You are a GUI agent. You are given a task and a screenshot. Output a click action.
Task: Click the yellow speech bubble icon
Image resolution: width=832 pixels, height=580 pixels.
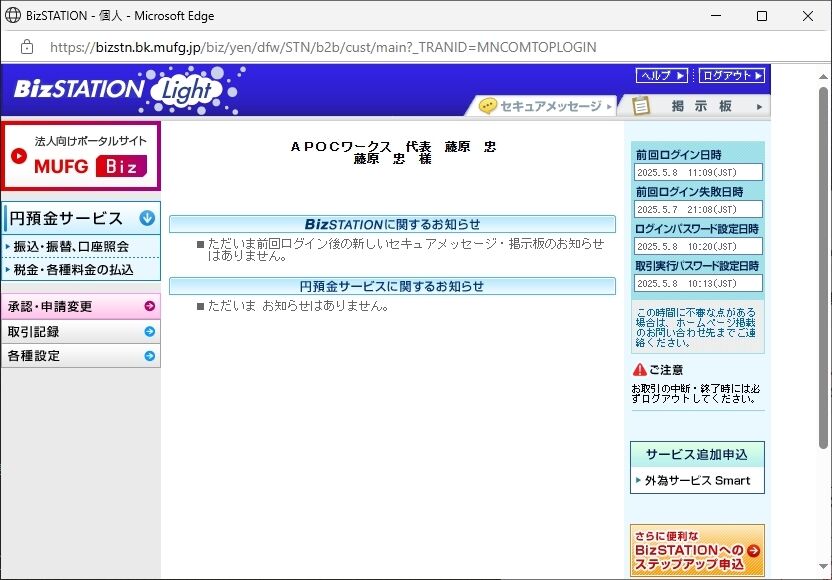click(487, 106)
